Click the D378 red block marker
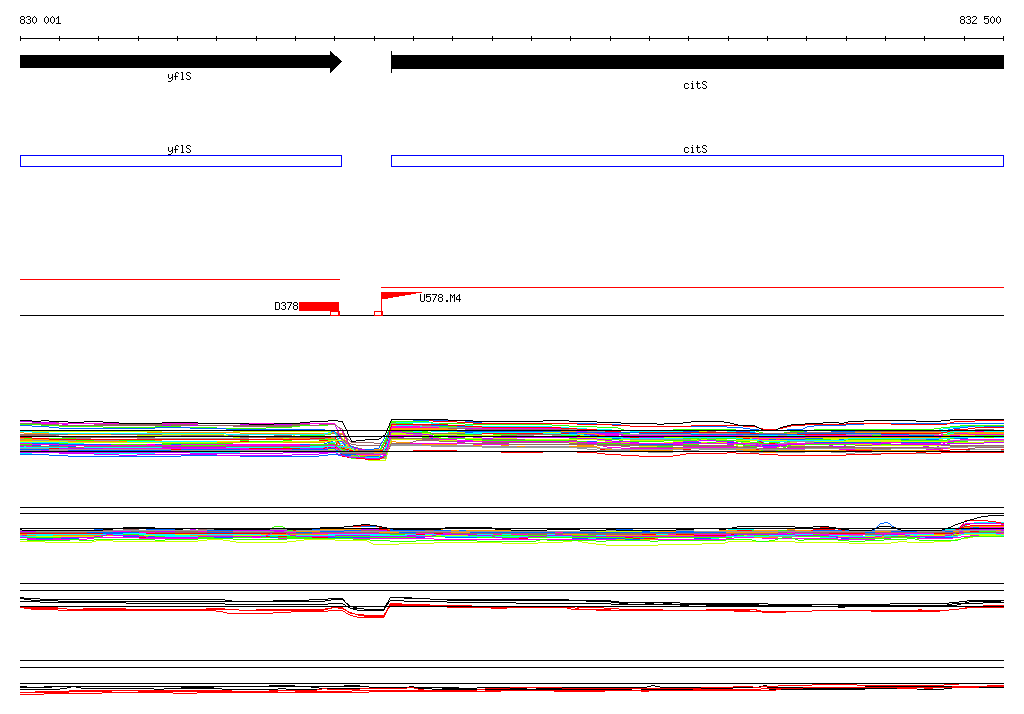This screenshot has height=714, width=1024. click(319, 306)
